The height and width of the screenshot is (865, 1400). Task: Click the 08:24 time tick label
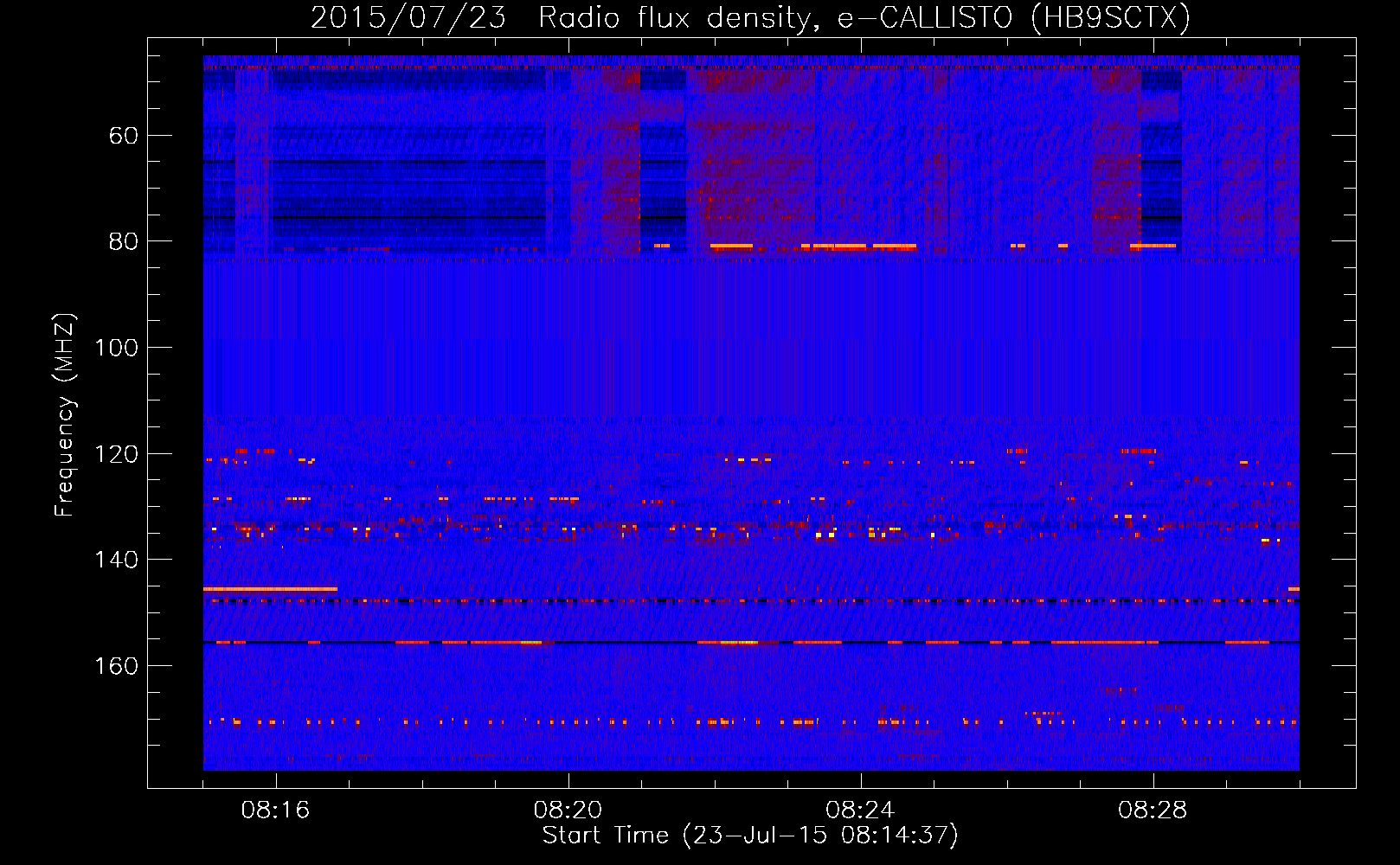point(860,811)
